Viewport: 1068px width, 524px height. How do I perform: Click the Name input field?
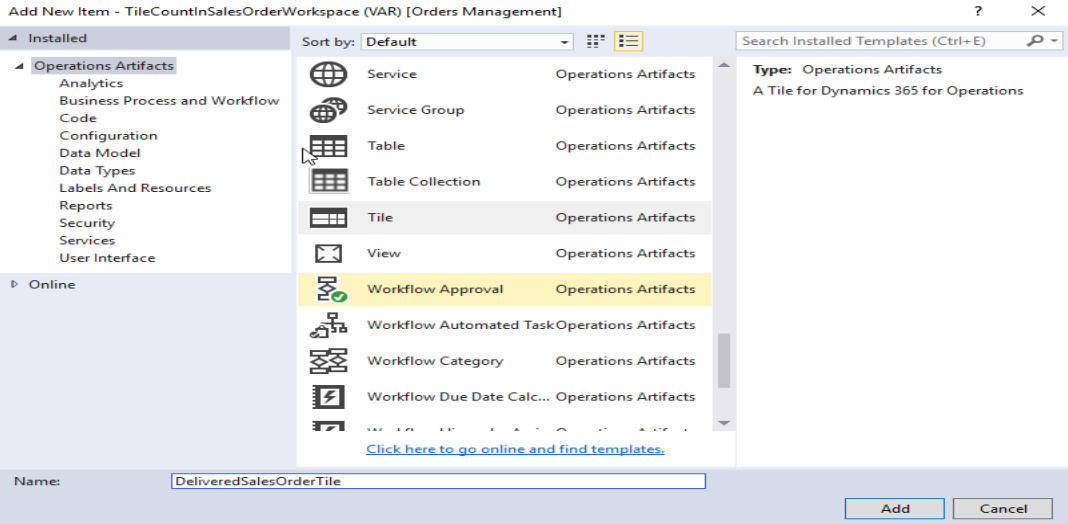[438, 481]
